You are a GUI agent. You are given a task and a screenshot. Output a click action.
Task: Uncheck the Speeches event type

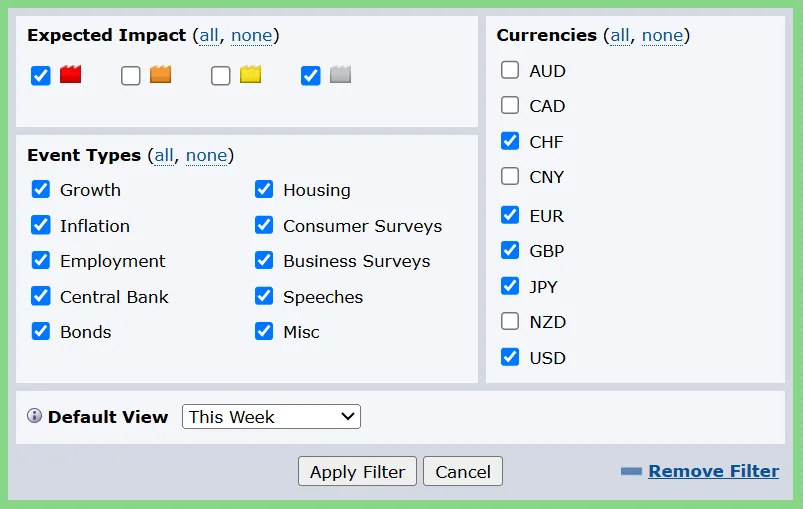pos(264,296)
